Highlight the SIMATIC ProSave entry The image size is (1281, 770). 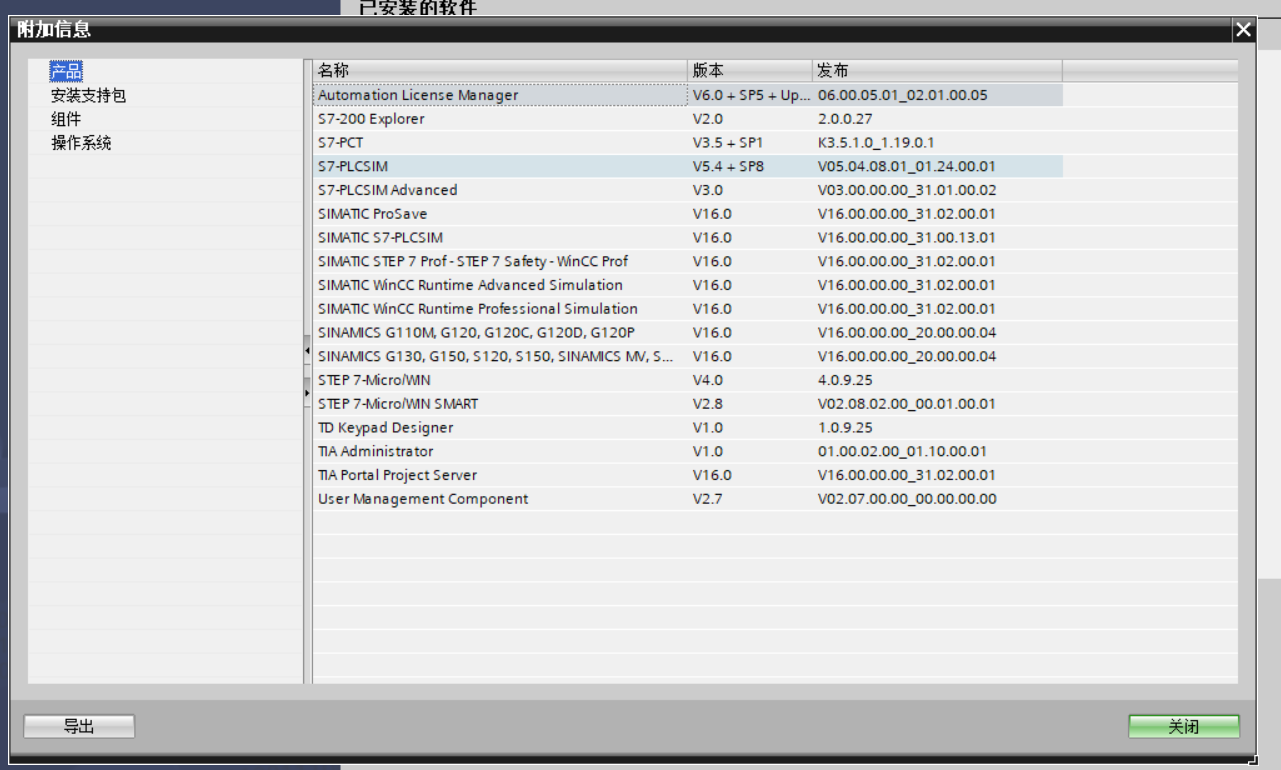click(372, 214)
